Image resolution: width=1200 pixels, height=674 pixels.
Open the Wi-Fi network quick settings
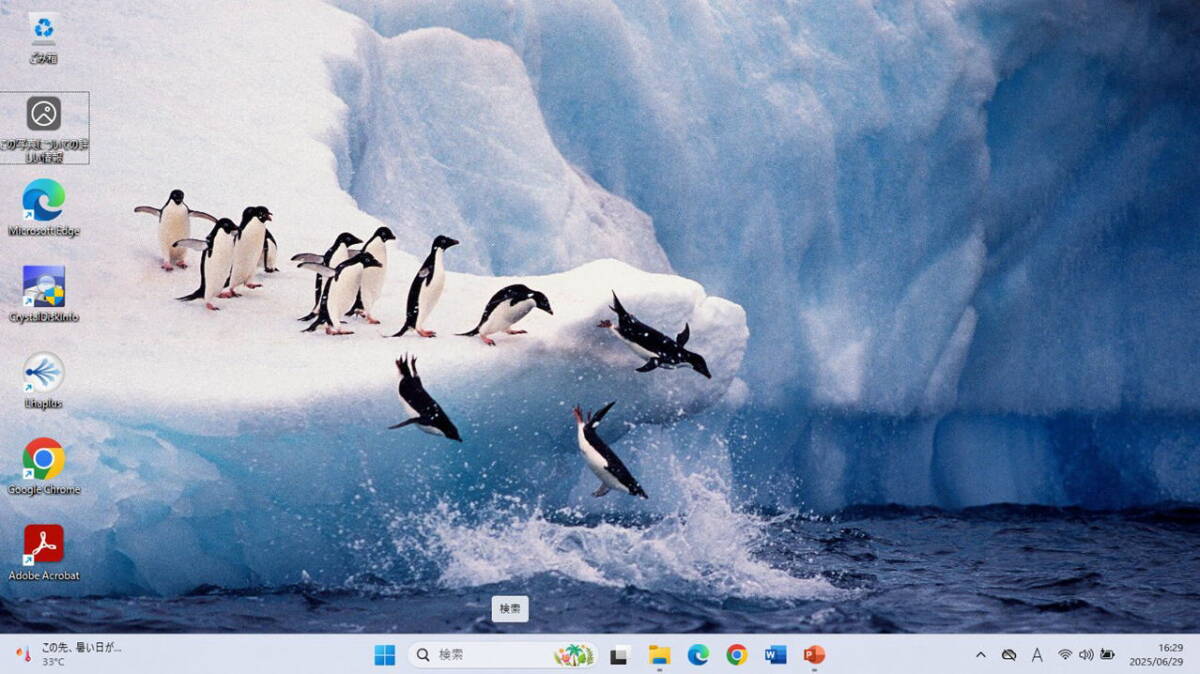(1065, 655)
